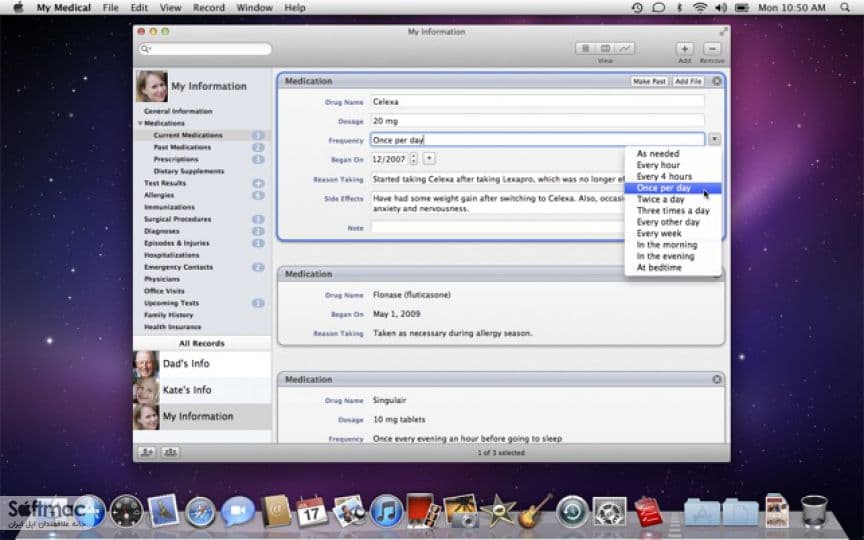Screen dimensions: 864x540
Task: Click the add person icon at bottom left
Action: [147, 452]
